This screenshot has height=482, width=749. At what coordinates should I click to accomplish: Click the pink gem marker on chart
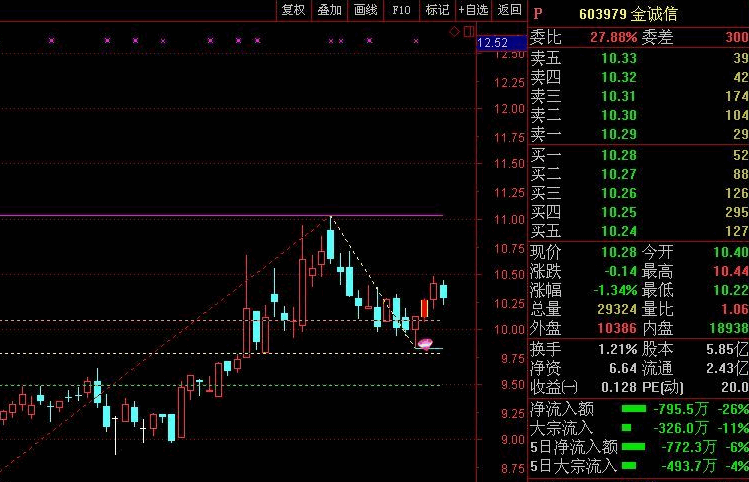tap(425, 343)
